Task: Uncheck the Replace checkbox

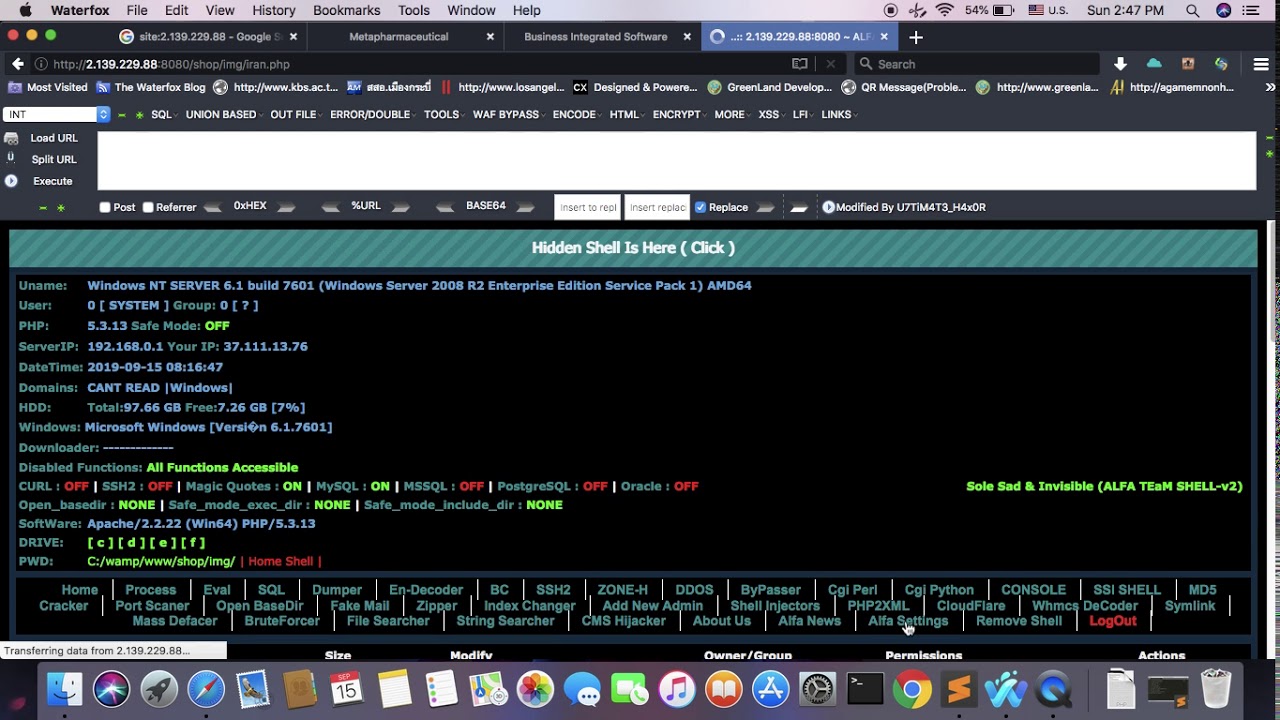Action: pyautogui.click(x=700, y=207)
